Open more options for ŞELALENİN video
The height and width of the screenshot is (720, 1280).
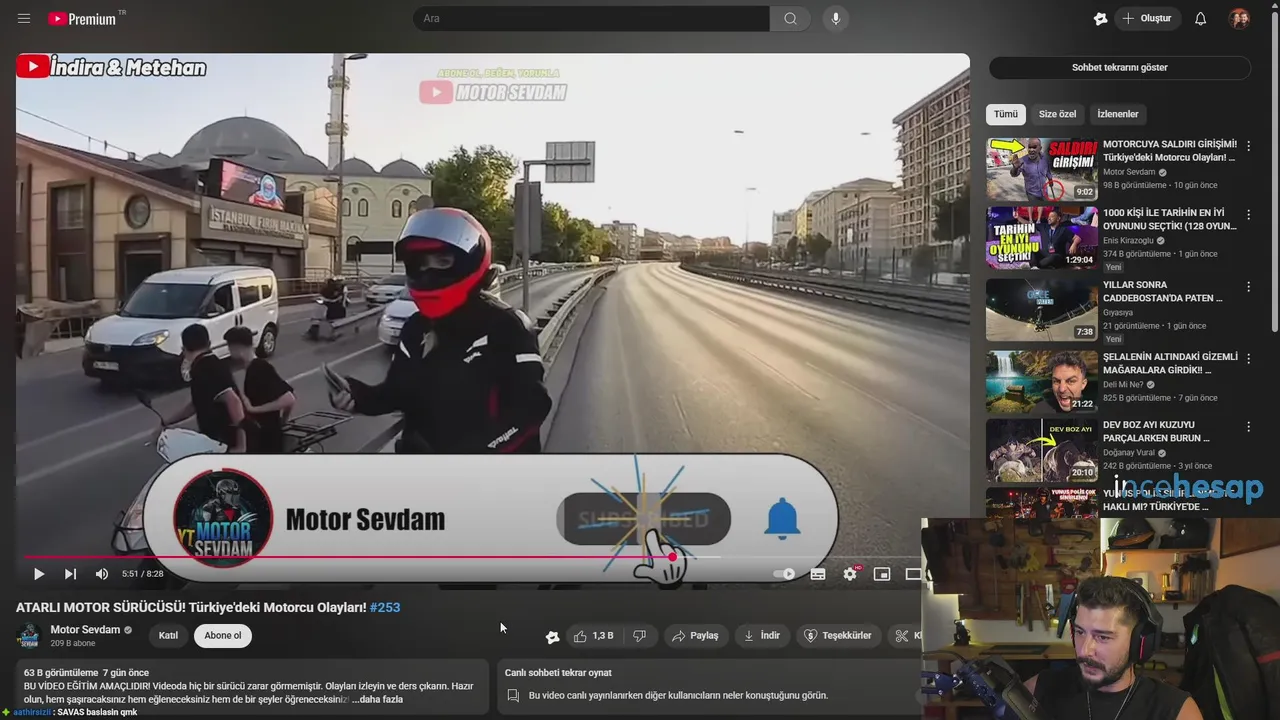1248,358
